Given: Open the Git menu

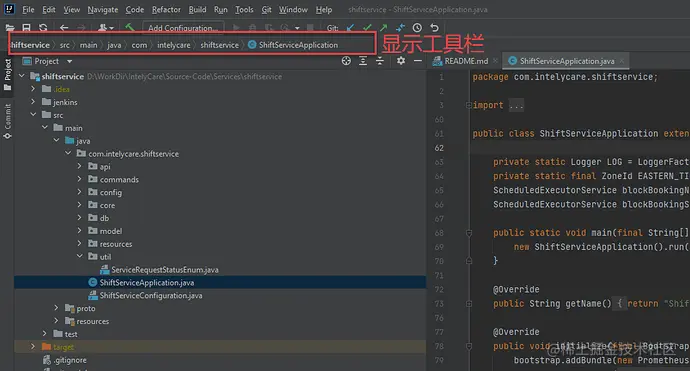Looking at the screenshot, I should pos(266,9).
